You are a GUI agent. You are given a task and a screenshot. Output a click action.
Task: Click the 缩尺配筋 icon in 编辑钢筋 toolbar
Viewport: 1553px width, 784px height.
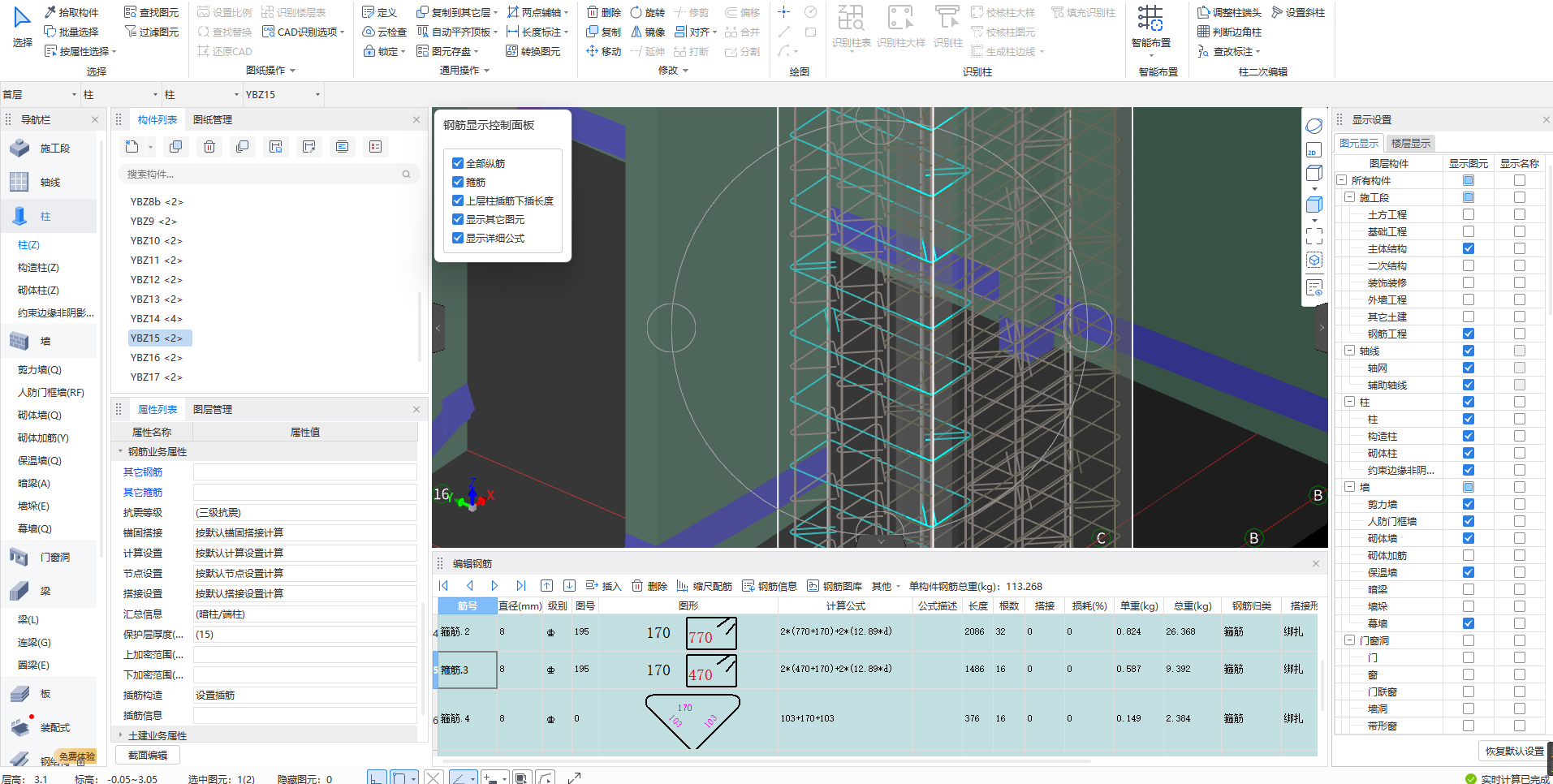(704, 586)
